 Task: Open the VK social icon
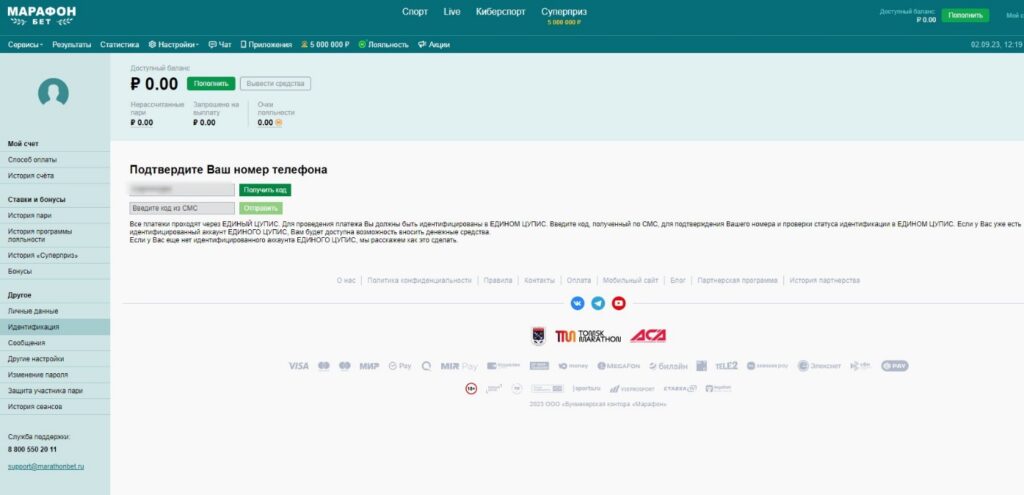(x=577, y=303)
